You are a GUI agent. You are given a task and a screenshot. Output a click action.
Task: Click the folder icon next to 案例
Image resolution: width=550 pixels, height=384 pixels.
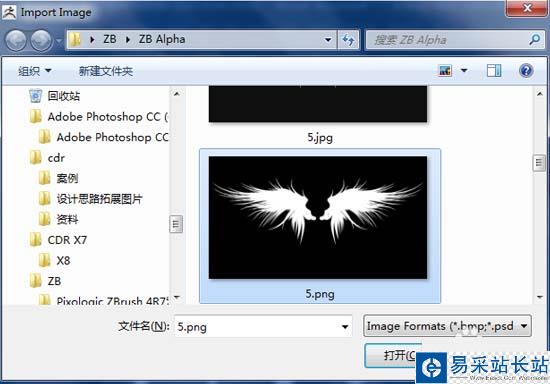click(x=45, y=178)
